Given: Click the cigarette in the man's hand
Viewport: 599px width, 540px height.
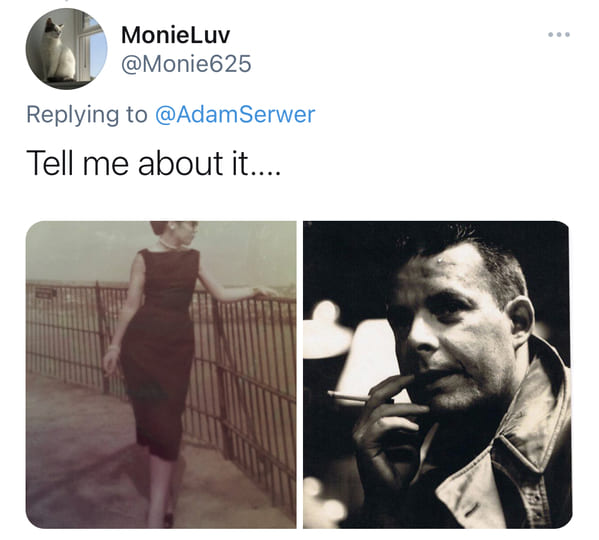Looking at the screenshot, I should click(x=350, y=397).
